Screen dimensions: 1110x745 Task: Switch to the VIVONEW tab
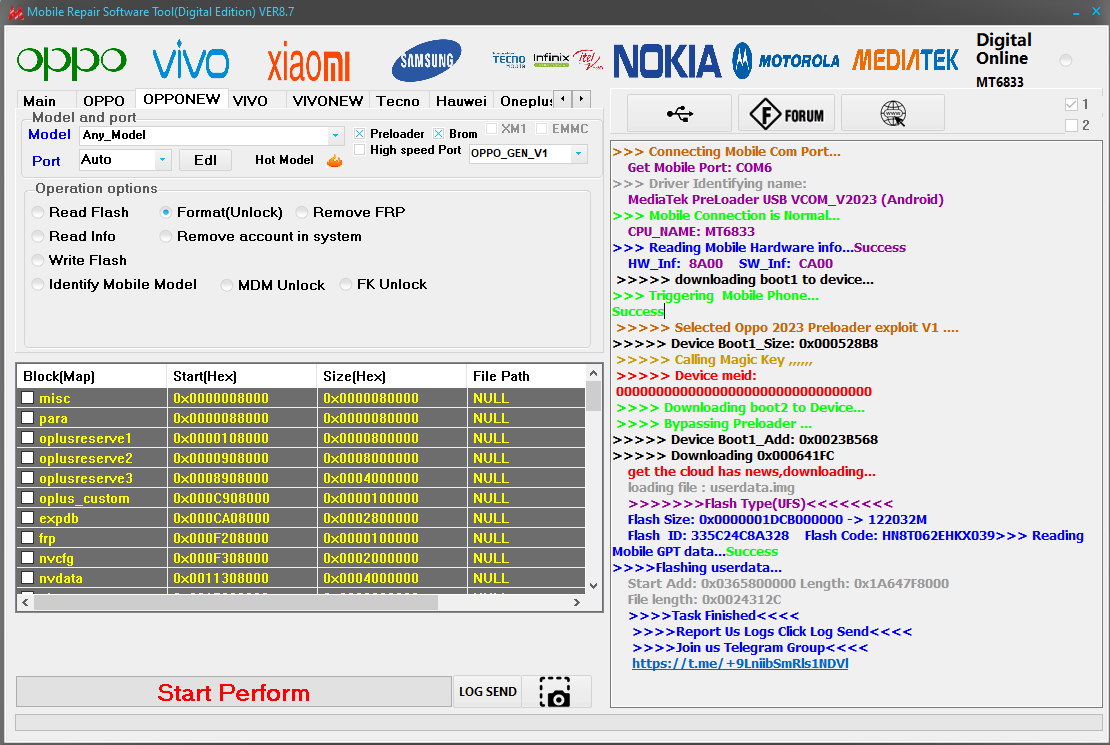pos(328,101)
